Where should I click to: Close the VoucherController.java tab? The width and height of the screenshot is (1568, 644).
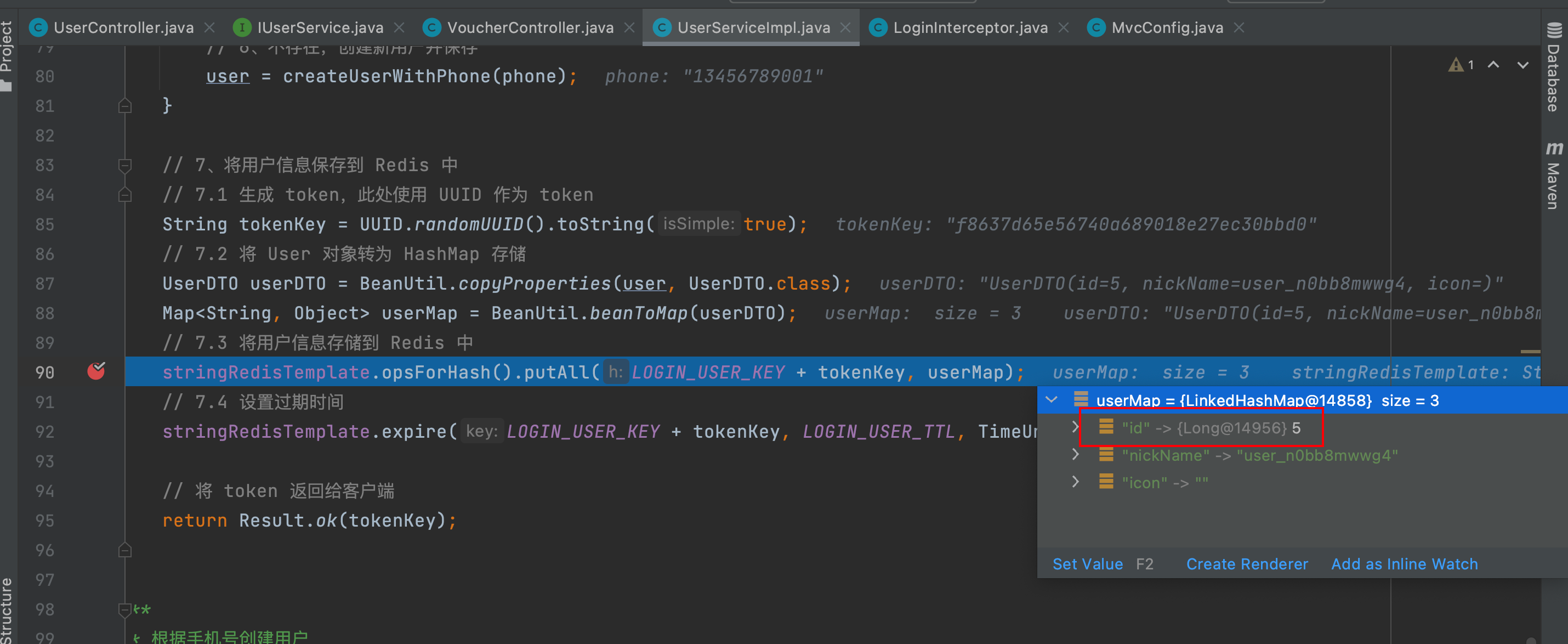point(629,27)
